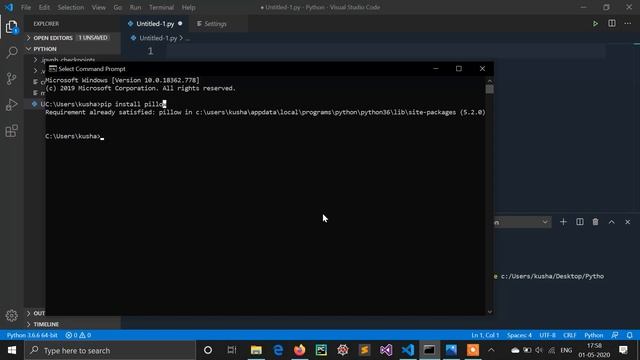The height and width of the screenshot is (360, 640).
Task: Open the Extensions view
Action: [11, 131]
